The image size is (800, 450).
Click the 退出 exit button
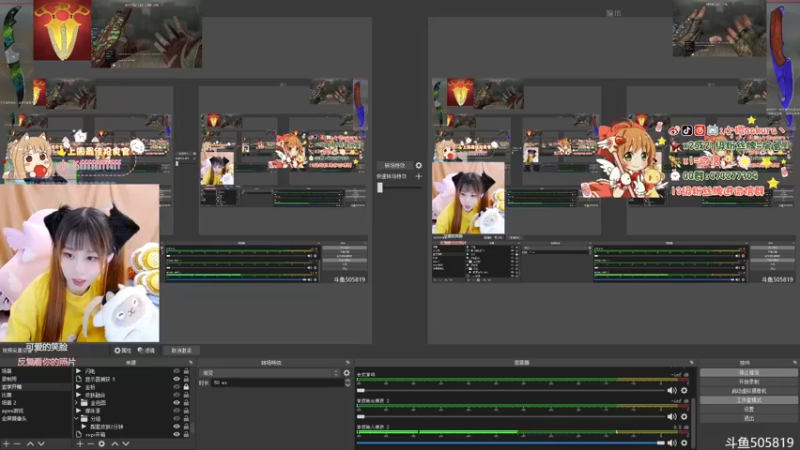[x=748, y=418]
